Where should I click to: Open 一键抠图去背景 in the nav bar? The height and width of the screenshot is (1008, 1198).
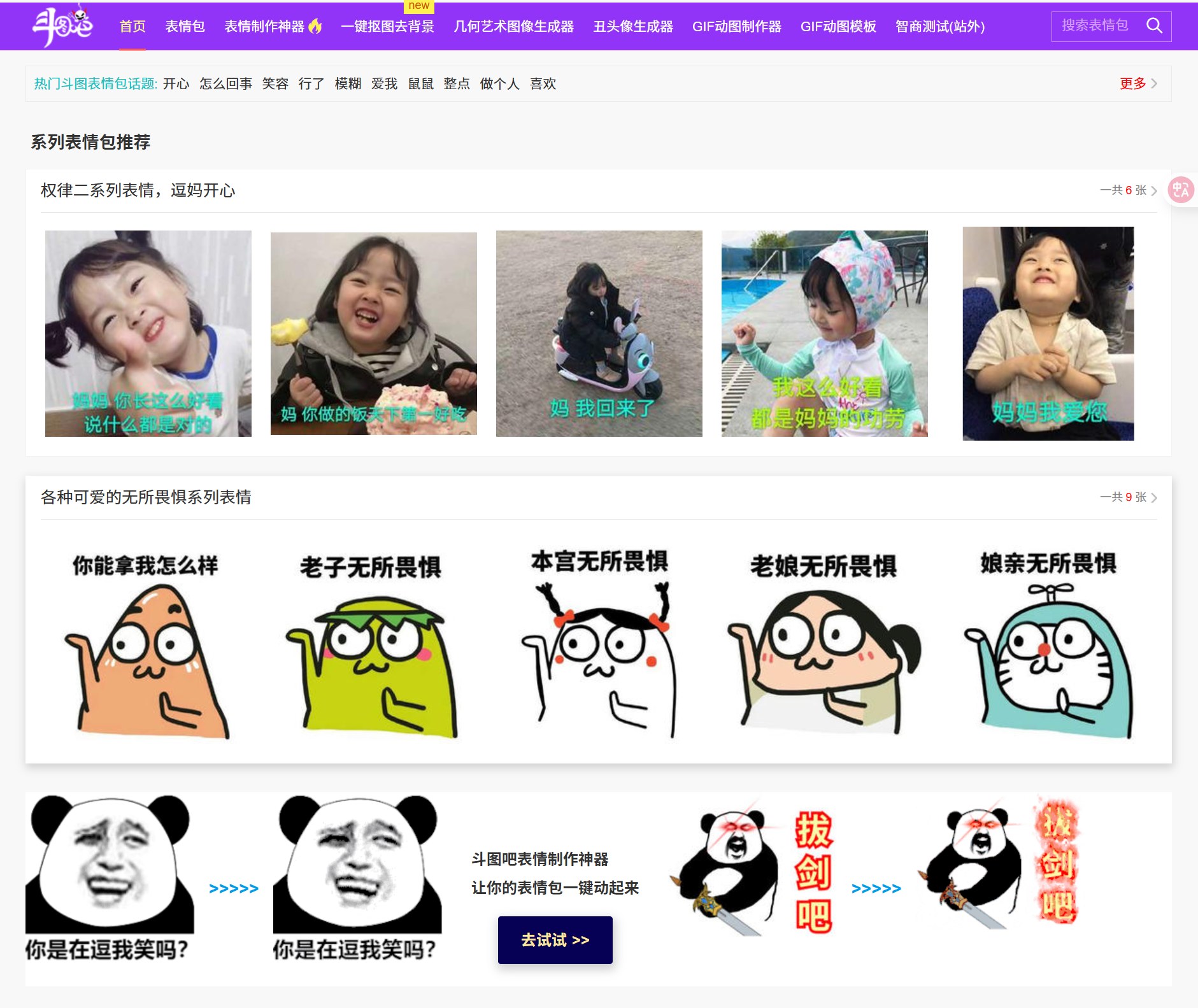tap(387, 27)
